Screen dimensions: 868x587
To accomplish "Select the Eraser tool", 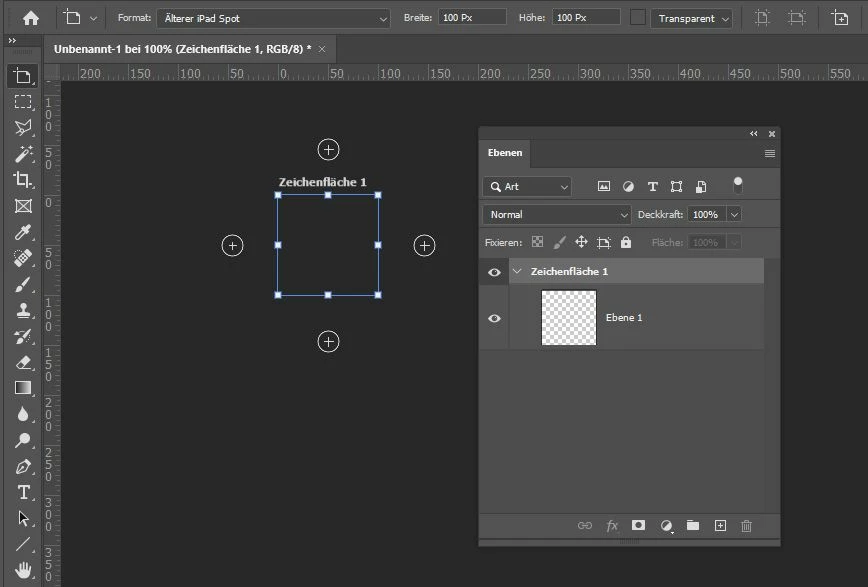I will tap(23, 362).
